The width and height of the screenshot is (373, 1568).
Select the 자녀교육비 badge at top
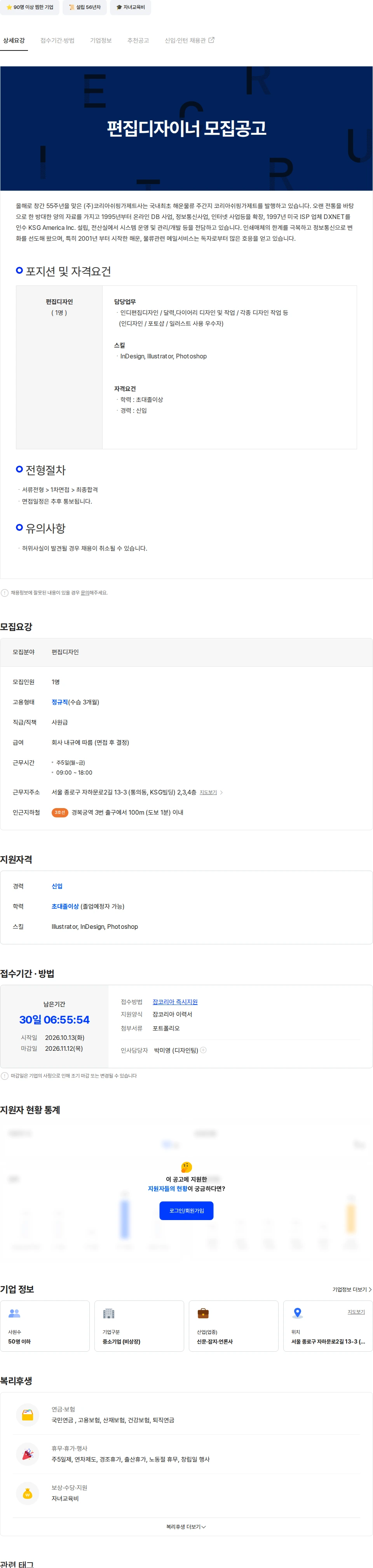[131, 7]
